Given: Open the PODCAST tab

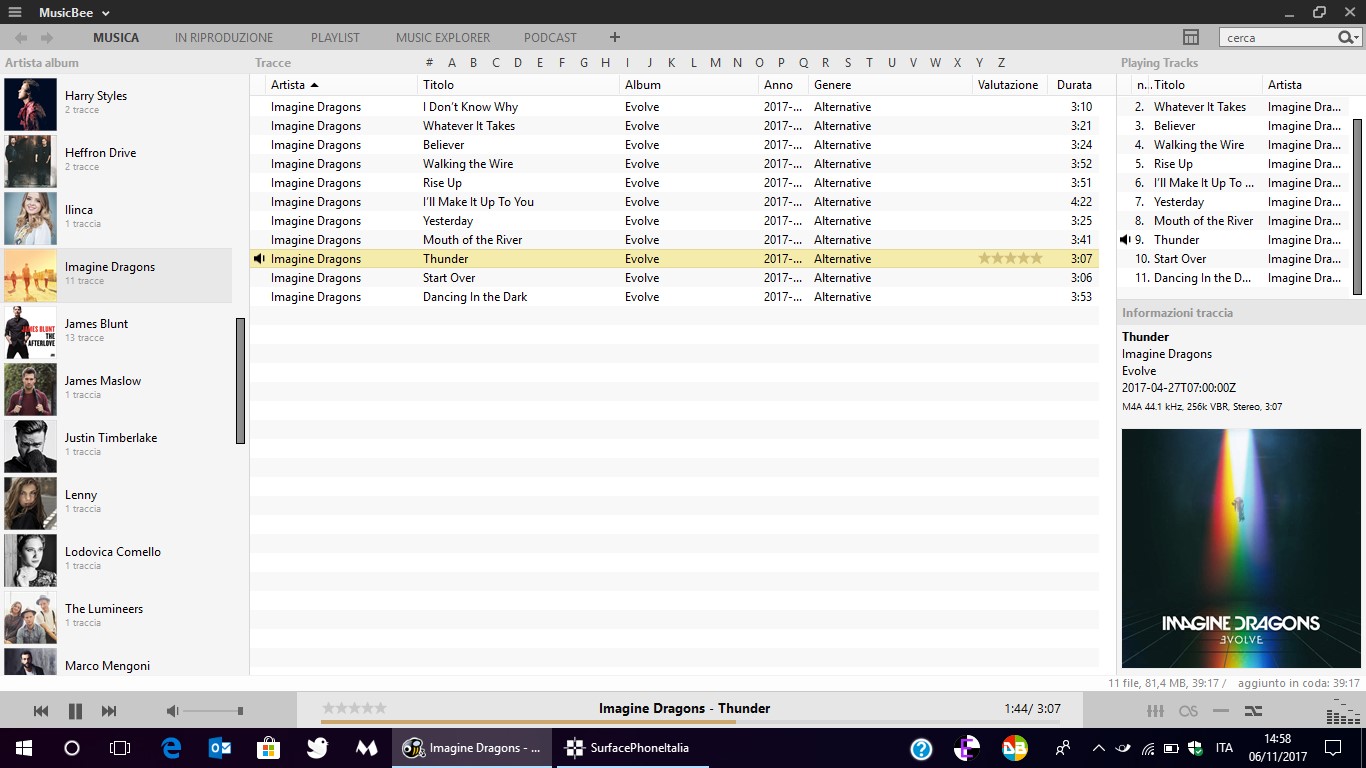Looking at the screenshot, I should click(x=550, y=38).
